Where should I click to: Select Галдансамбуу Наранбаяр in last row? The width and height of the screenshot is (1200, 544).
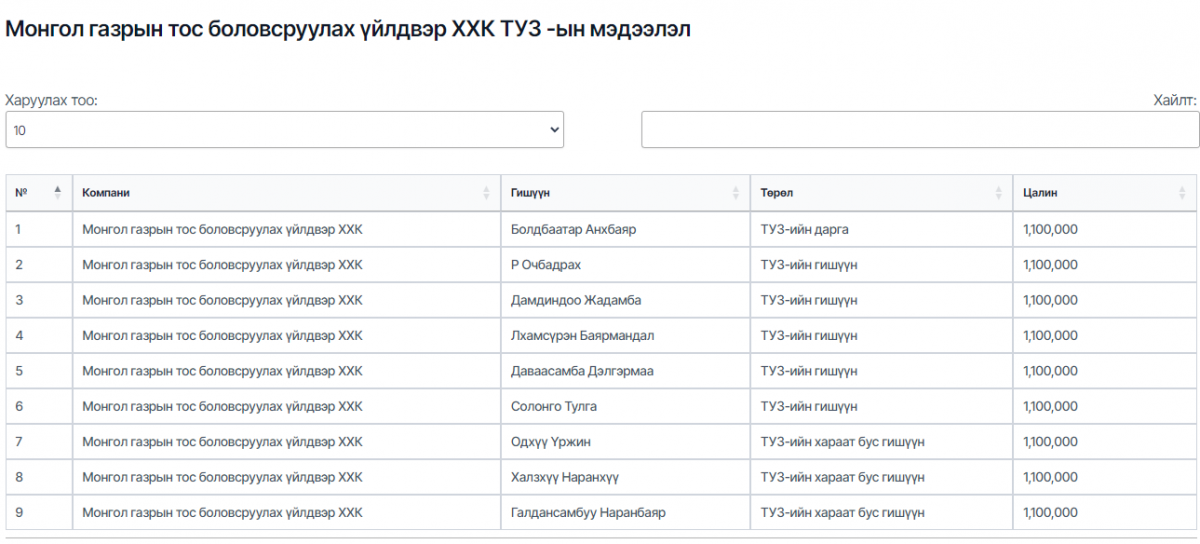click(x=587, y=513)
